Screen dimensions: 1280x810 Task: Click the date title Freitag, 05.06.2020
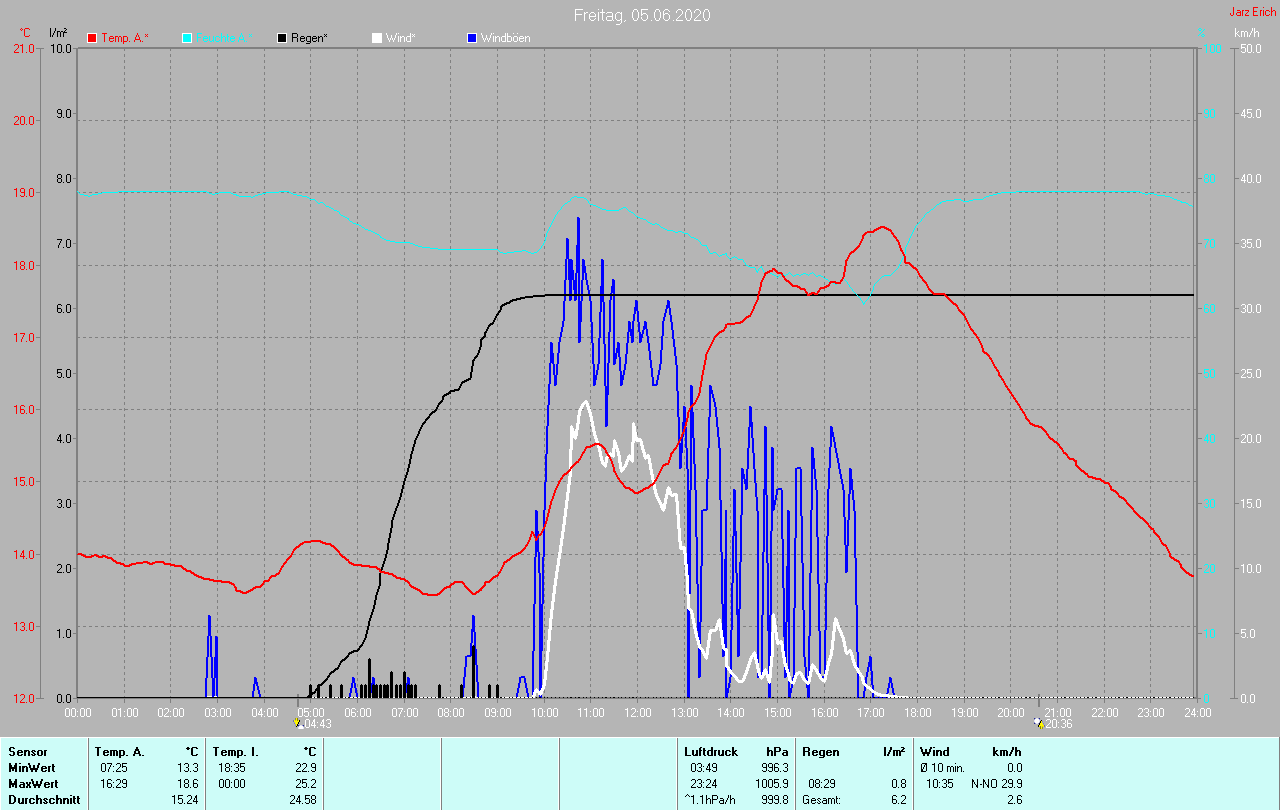pos(642,15)
